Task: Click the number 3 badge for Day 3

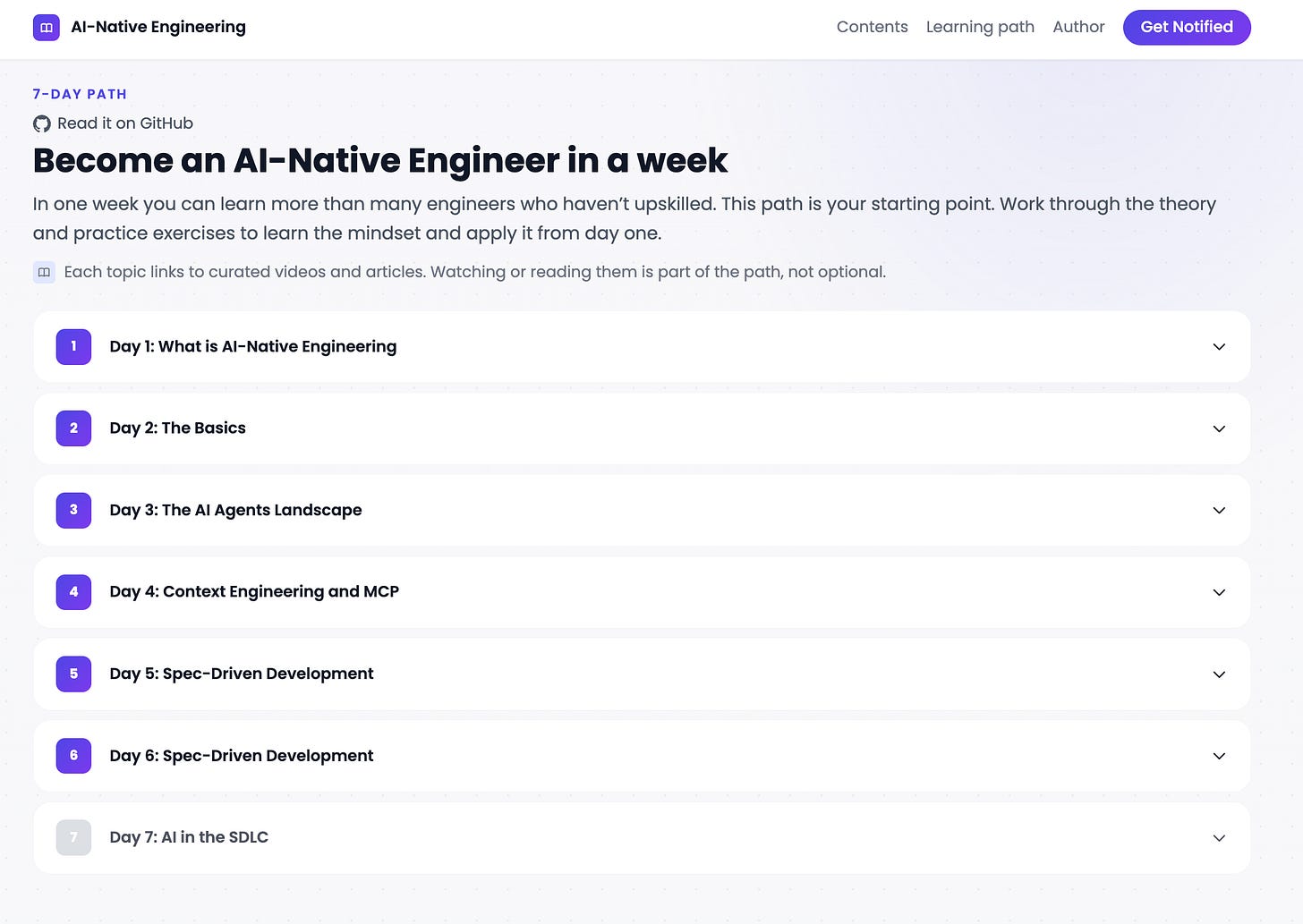Action: click(x=73, y=510)
